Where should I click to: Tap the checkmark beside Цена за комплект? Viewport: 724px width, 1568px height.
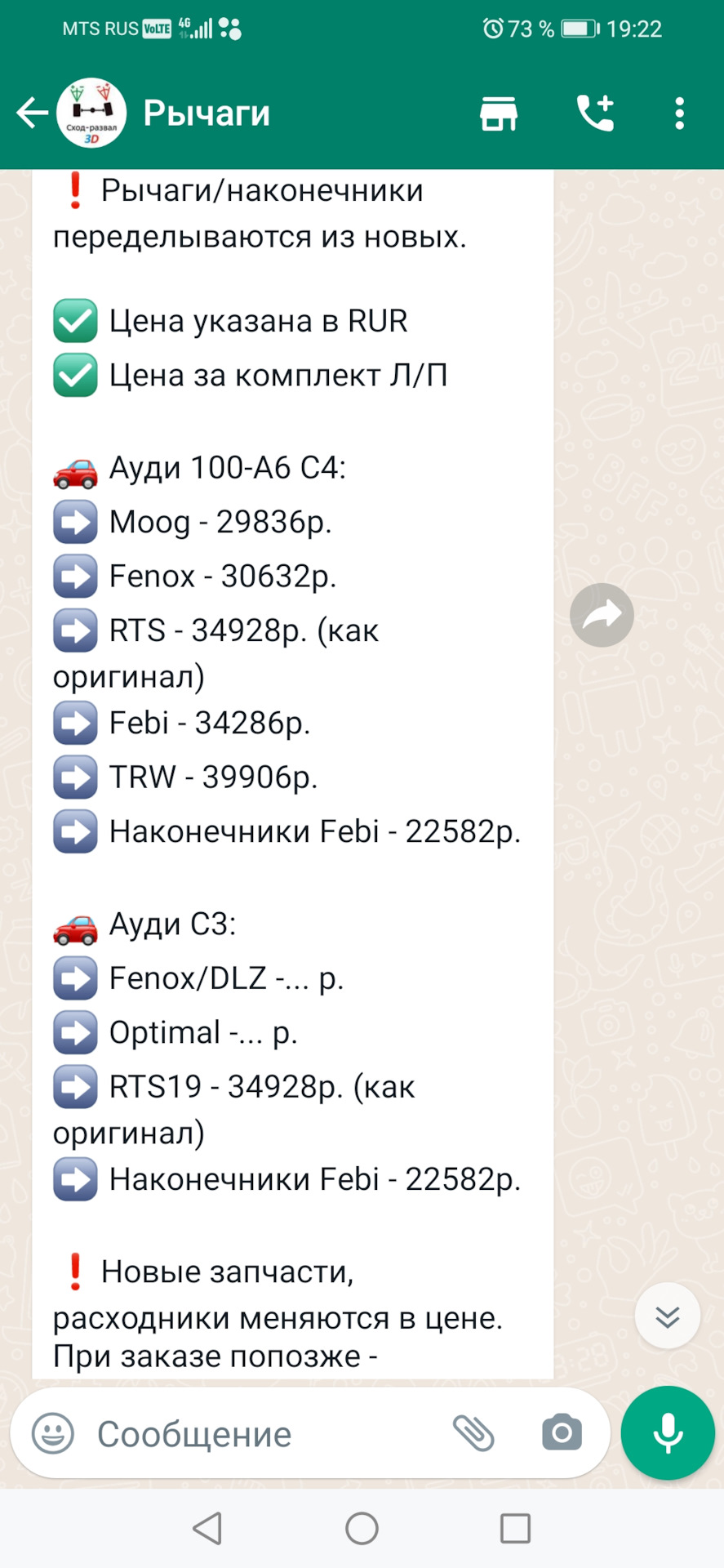click(x=75, y=375)
